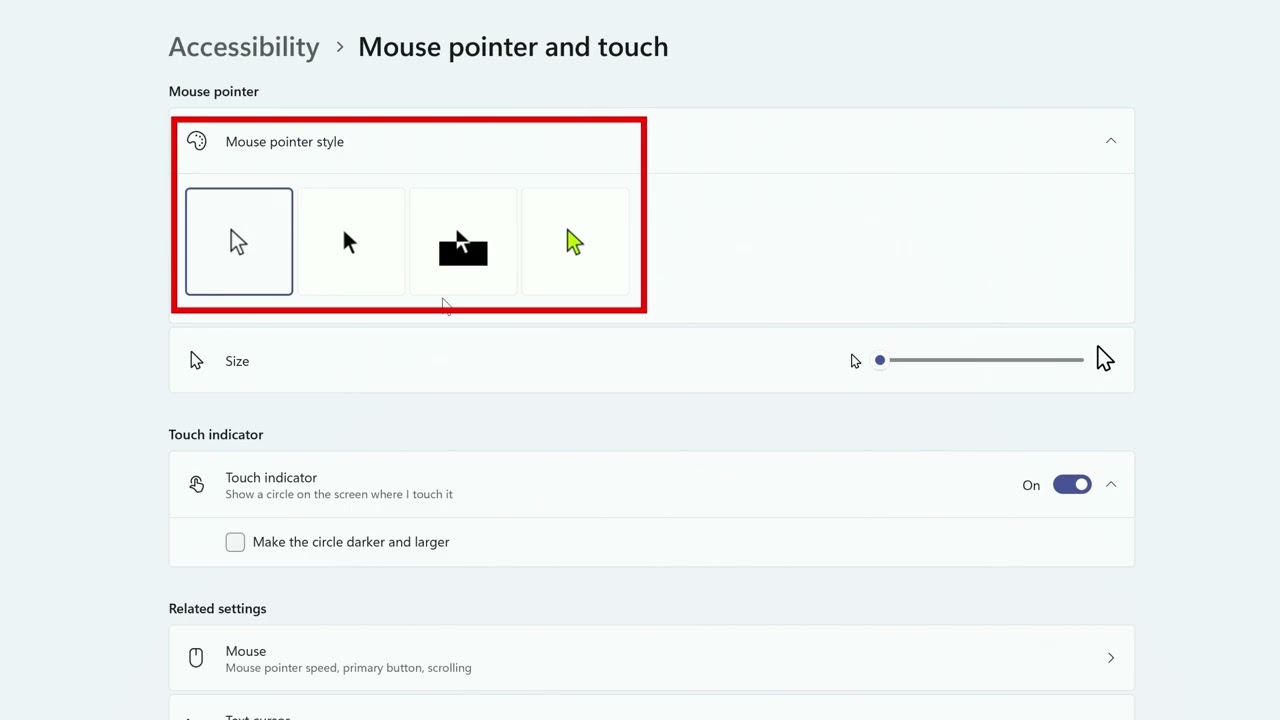Screen dimensions: 1280x720
Task: Turn off the Touch indicator toggle
Action: (x=1072, y=485)
